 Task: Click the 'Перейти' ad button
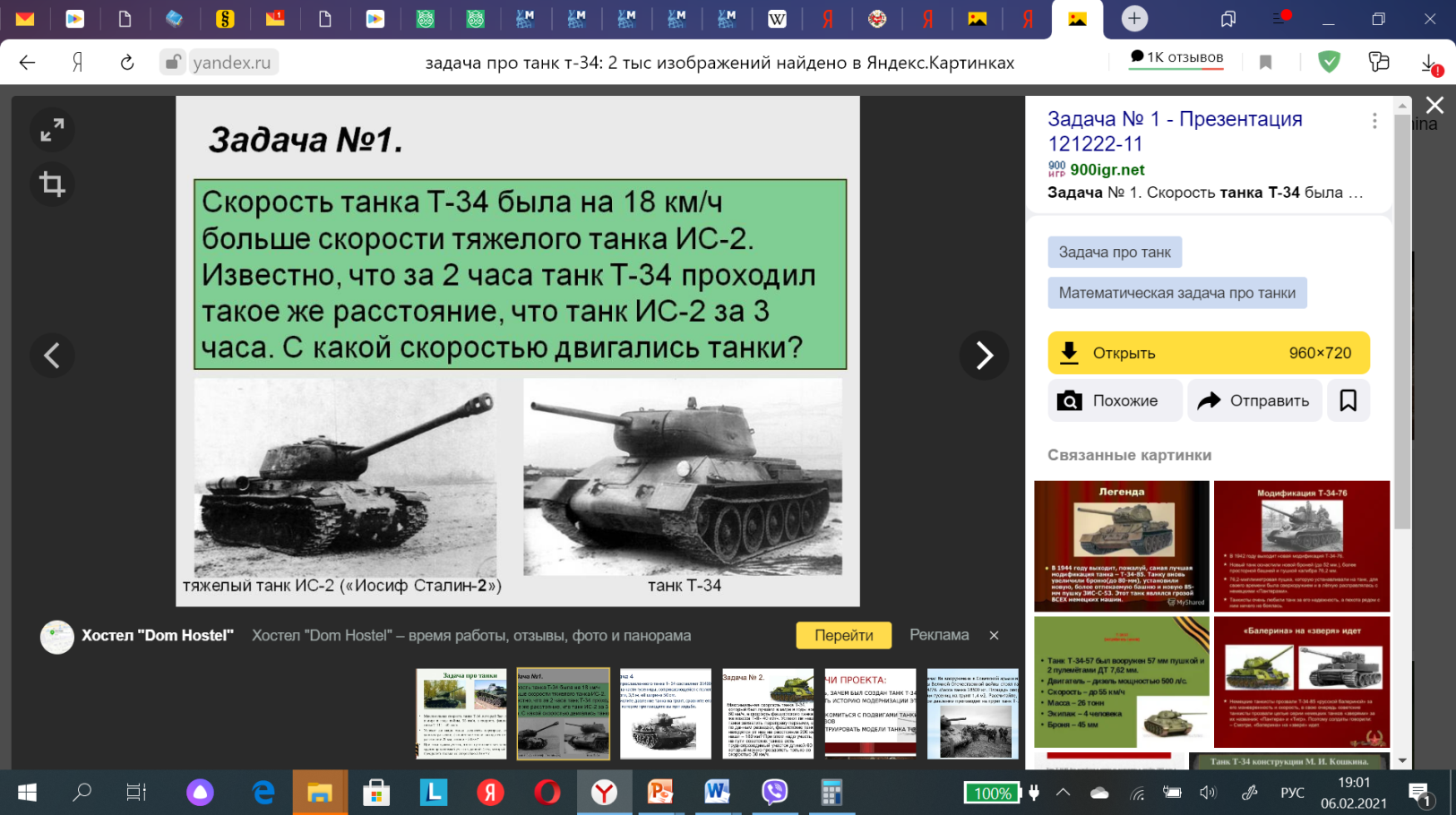click(844, 635)
